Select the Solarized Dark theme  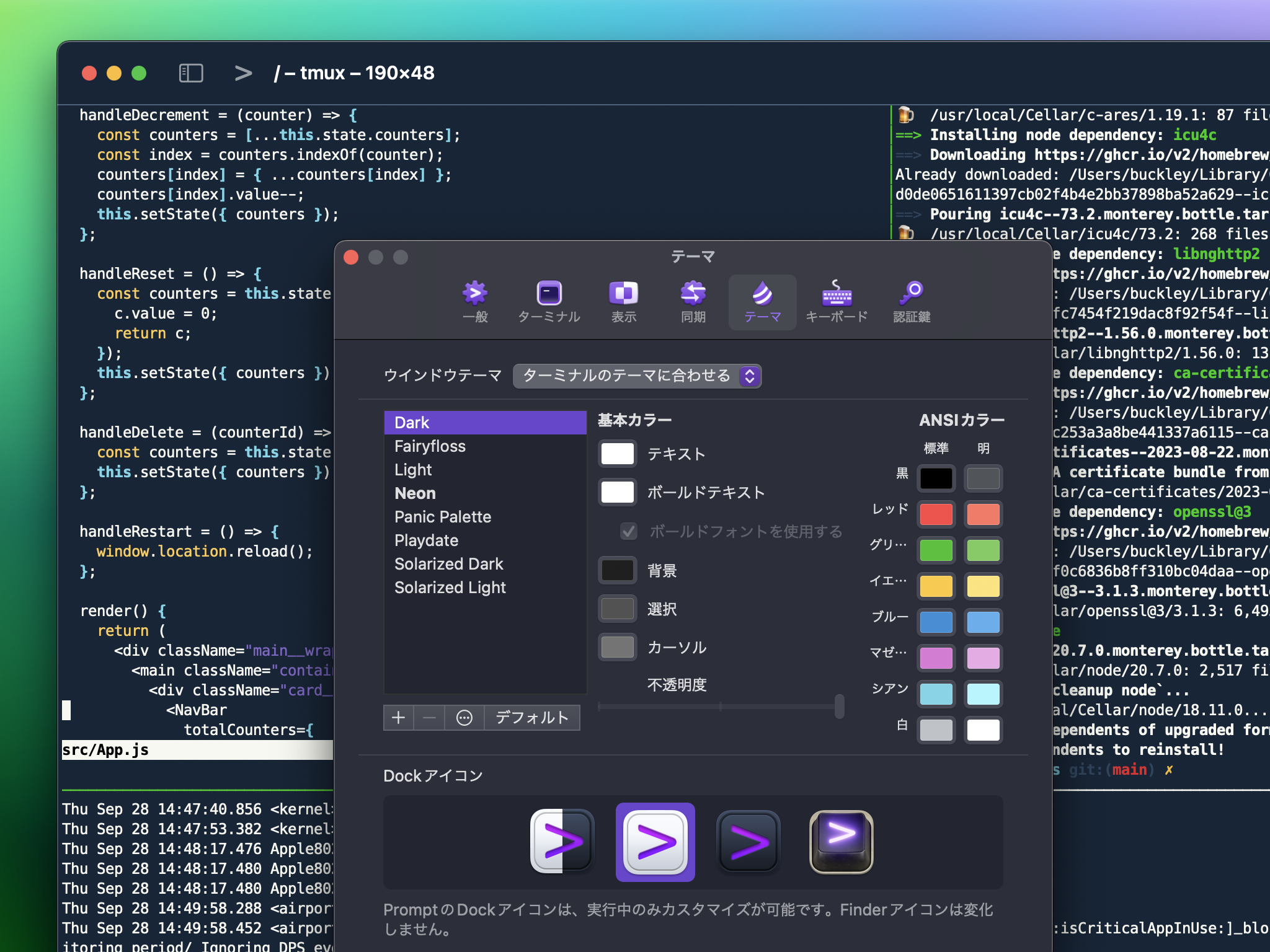449,563
